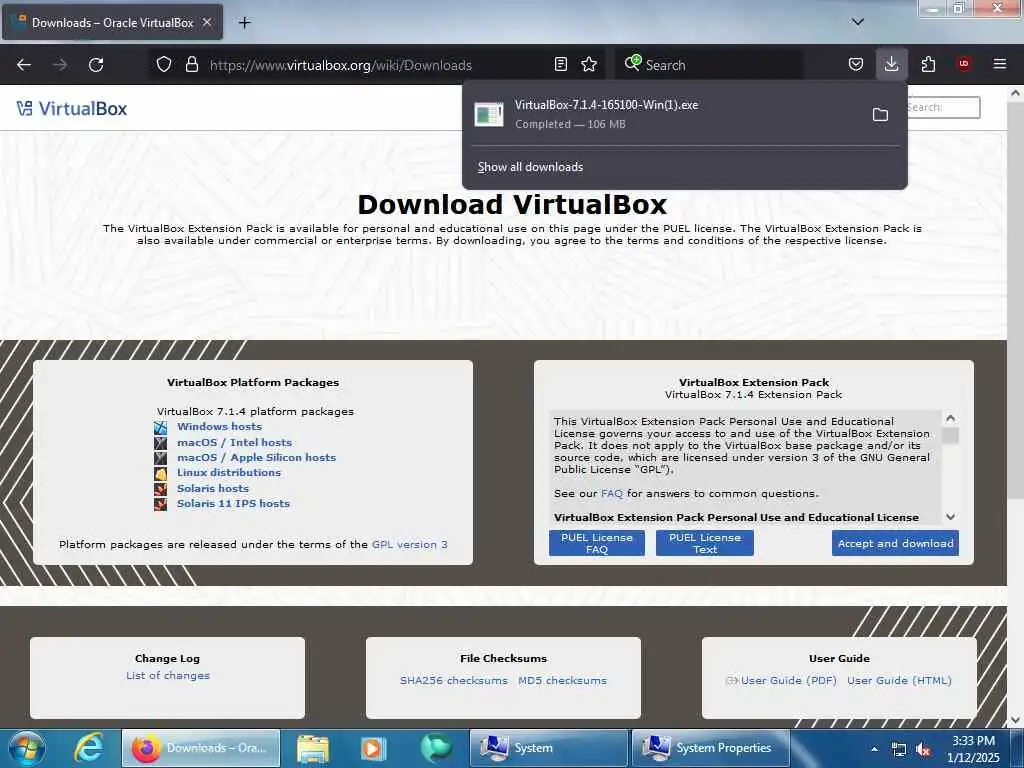Open the Firefox hamburger menu

[1000, 64]
